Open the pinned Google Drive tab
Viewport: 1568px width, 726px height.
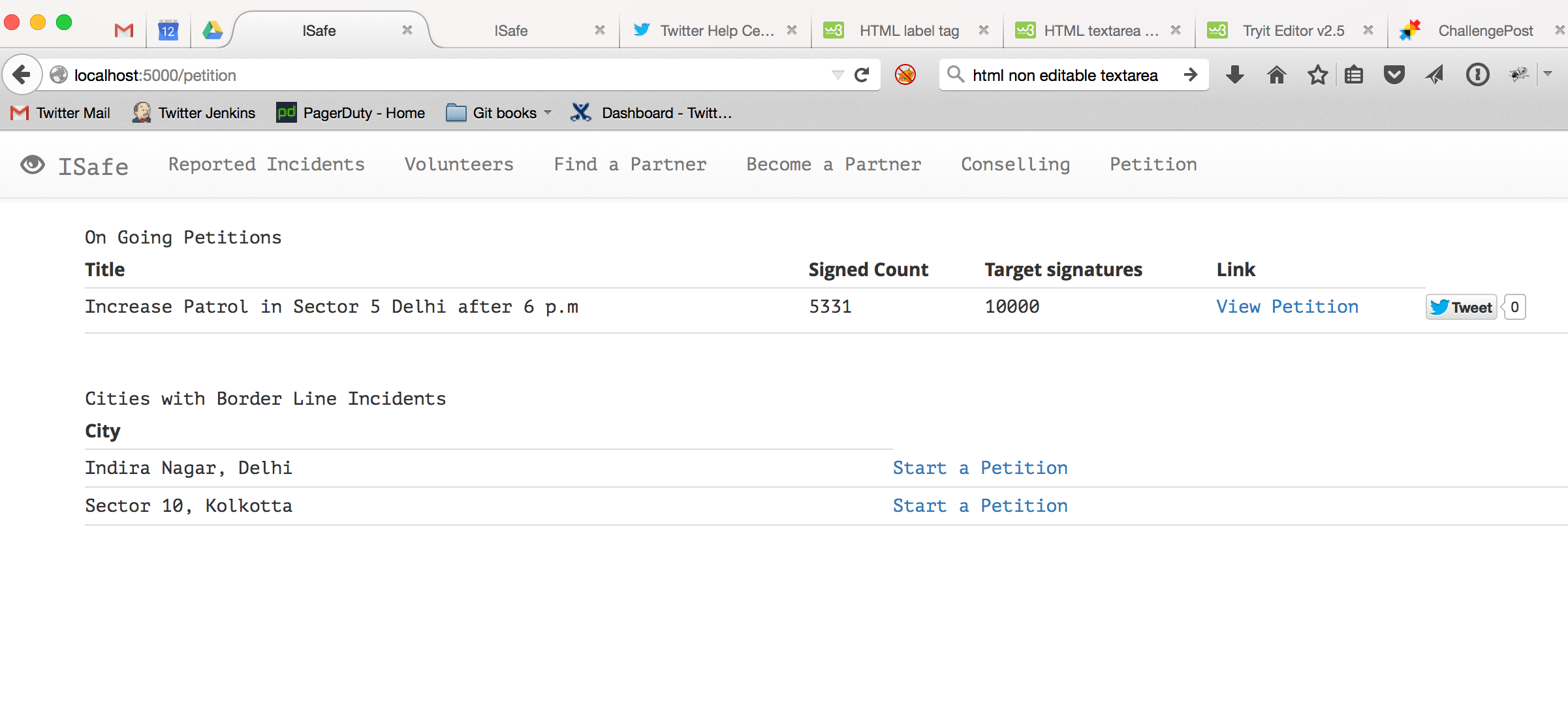[212, 31]
